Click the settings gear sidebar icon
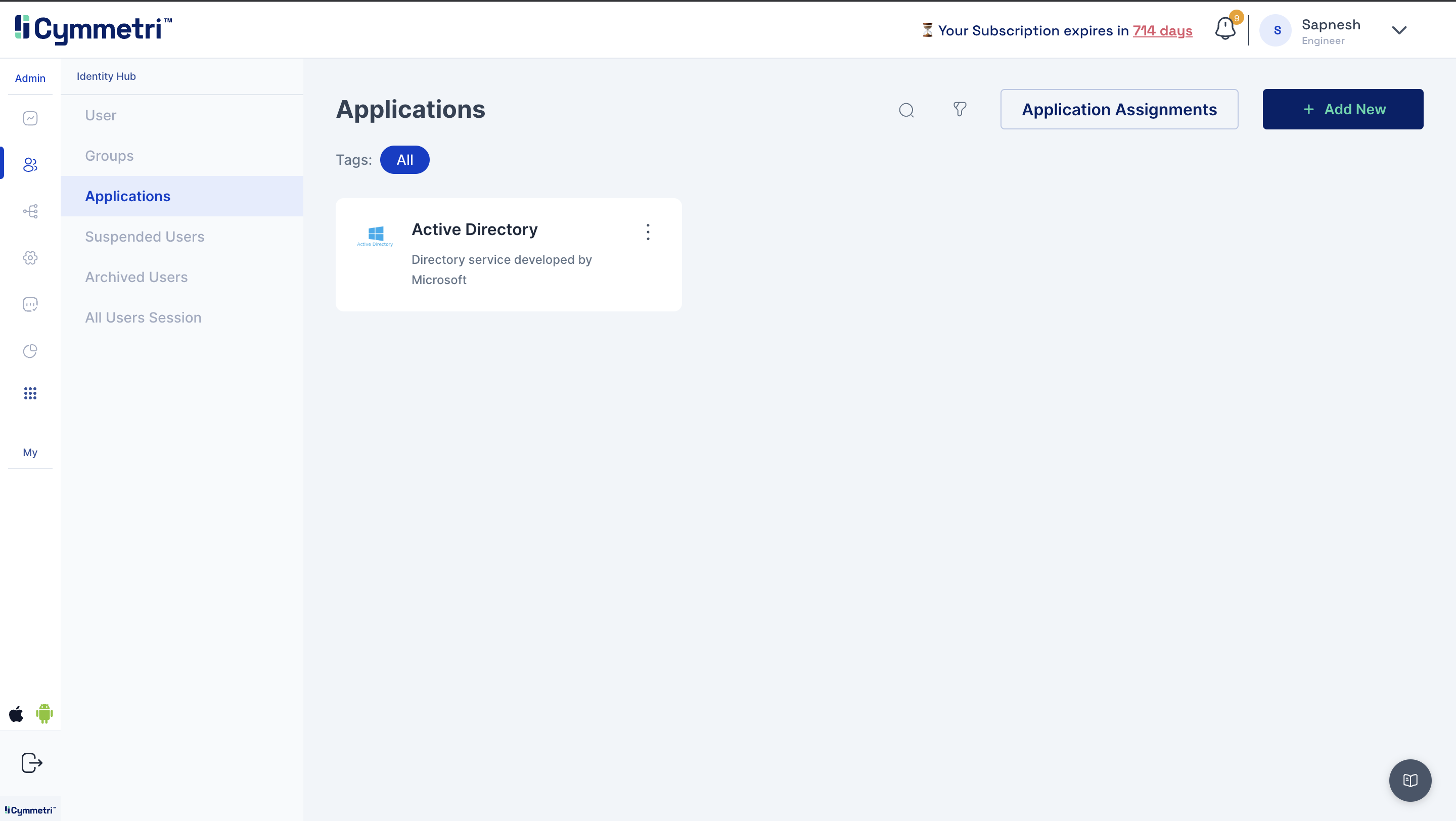Screen dimensions: 1456x821 coord(30,258)
